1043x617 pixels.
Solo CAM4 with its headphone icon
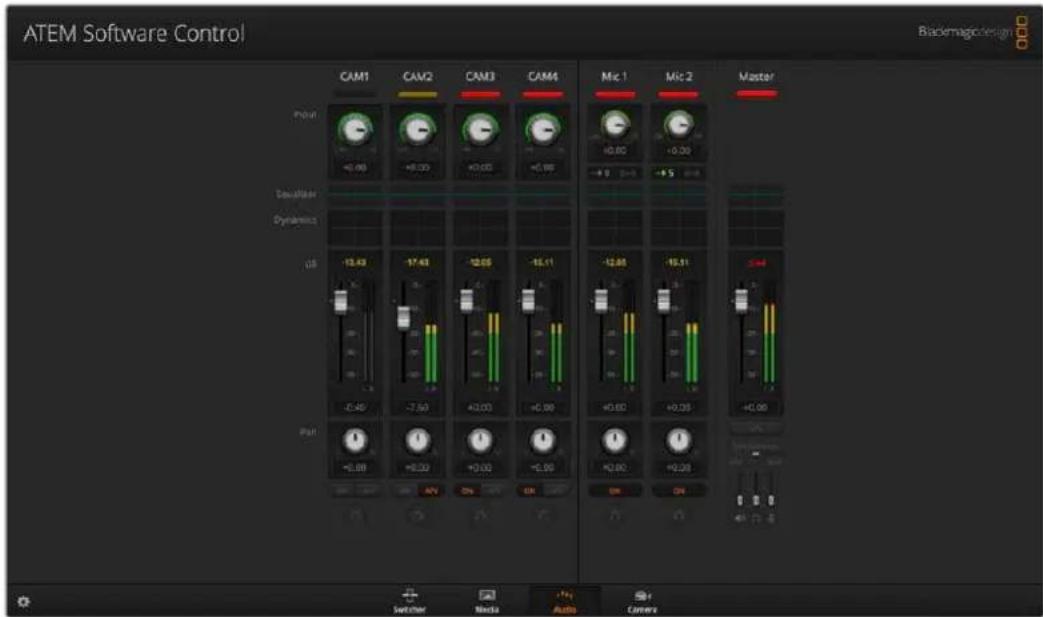543,515
